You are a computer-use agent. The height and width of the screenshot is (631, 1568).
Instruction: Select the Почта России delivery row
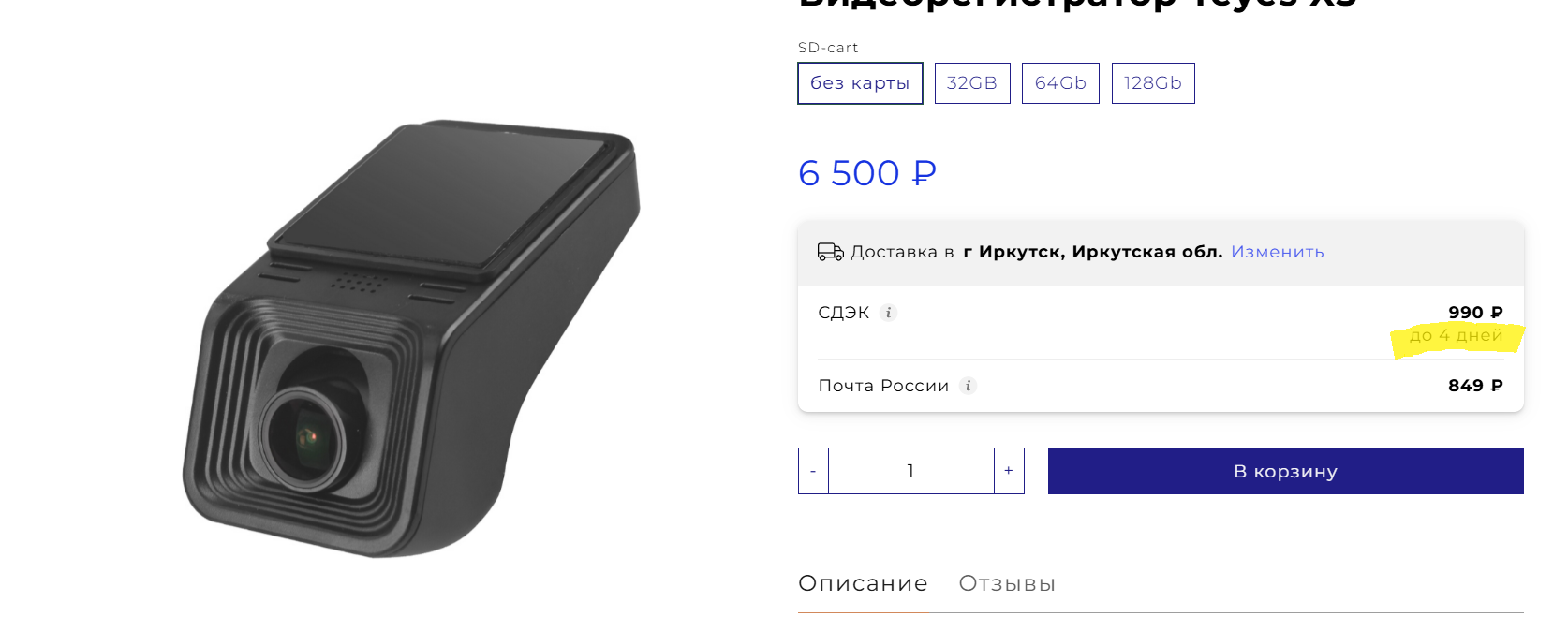tap(1161, 386)
